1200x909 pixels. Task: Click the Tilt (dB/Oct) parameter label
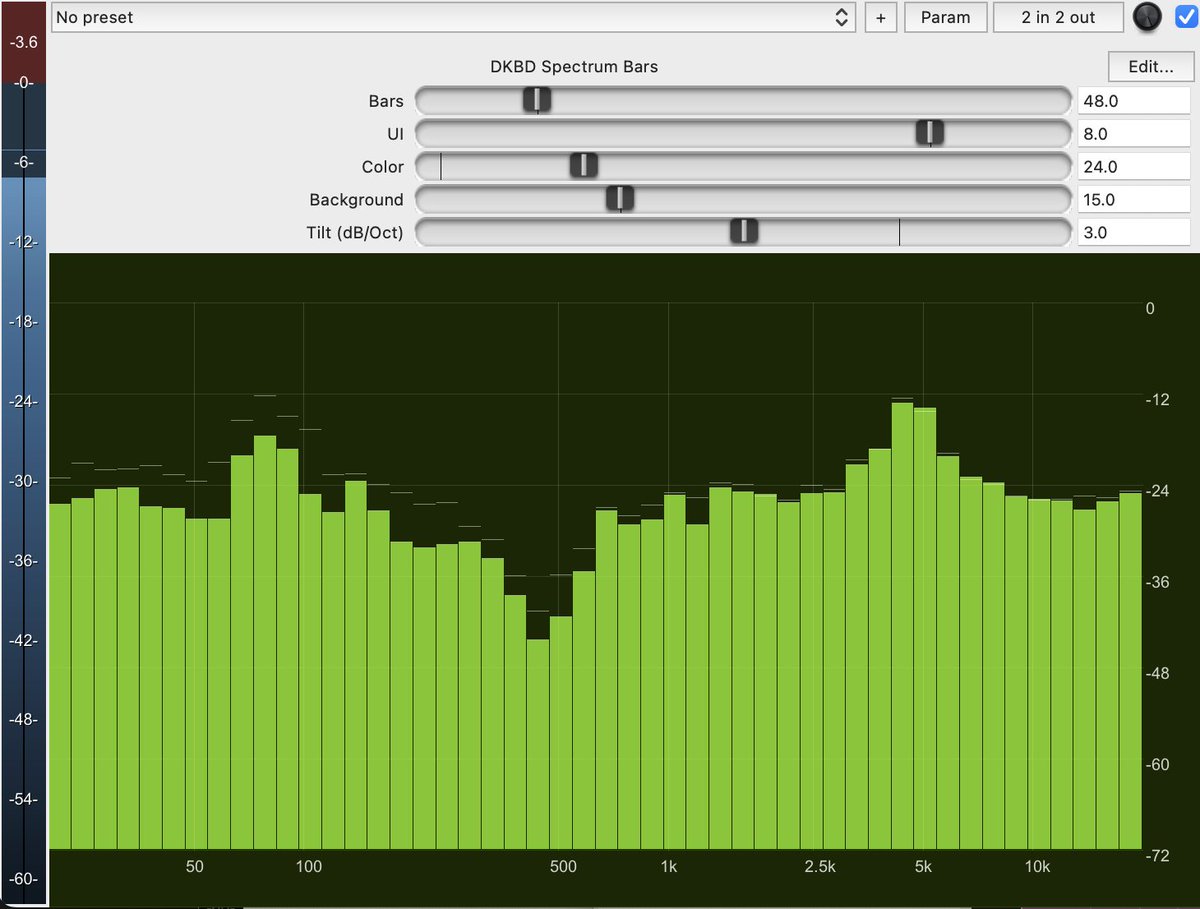click(355, 232)
